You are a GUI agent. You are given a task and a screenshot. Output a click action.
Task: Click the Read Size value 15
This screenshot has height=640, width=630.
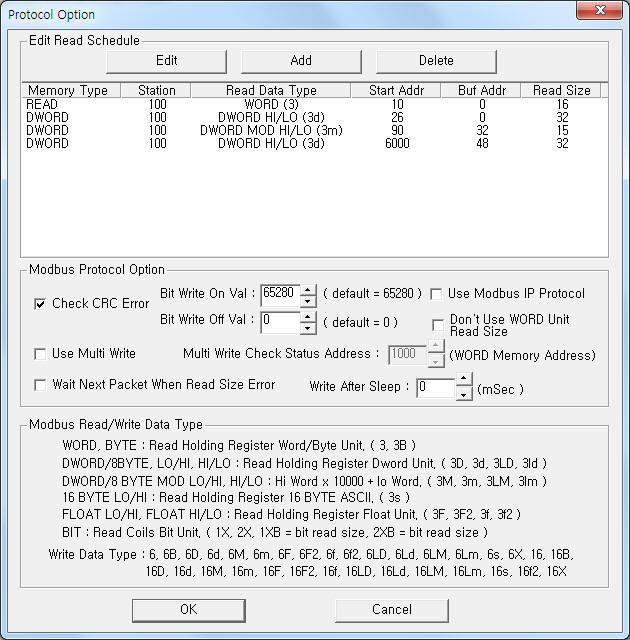pyautogui.click(x=562, y=131)
